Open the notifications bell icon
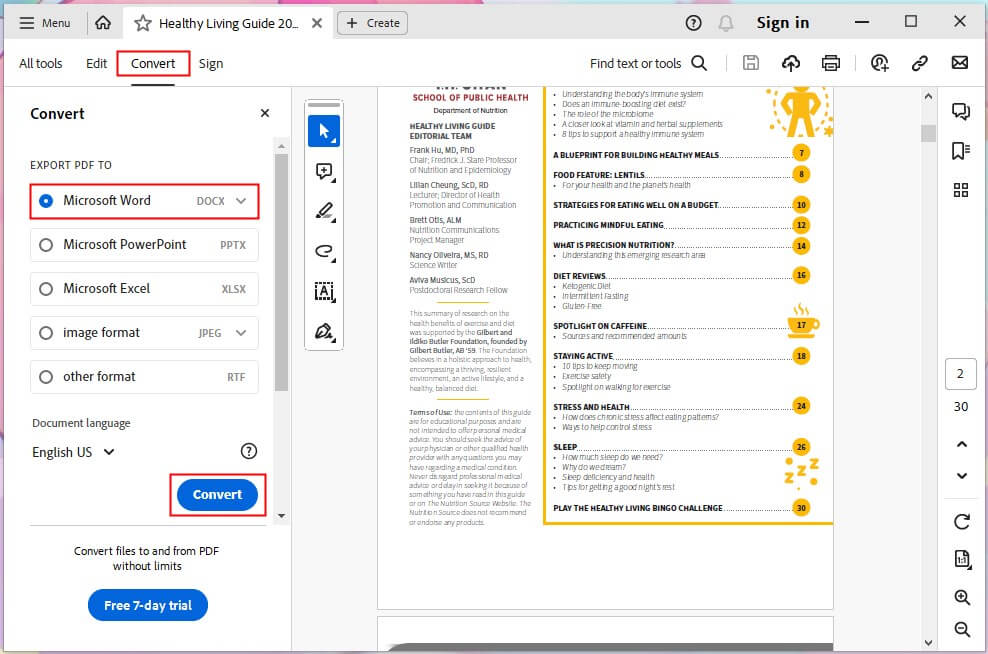The image size is (988, 654). click(x=726, y=23)
